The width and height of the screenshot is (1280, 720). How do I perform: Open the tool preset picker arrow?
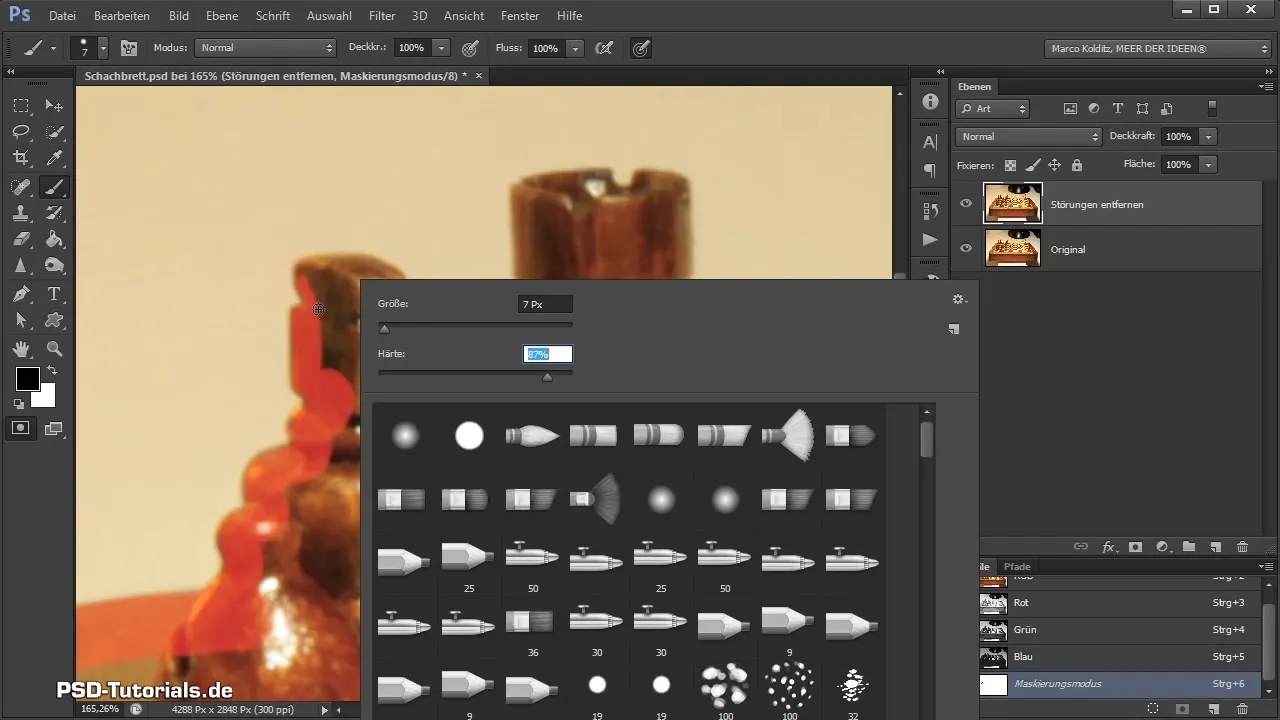tap(53, 47)
